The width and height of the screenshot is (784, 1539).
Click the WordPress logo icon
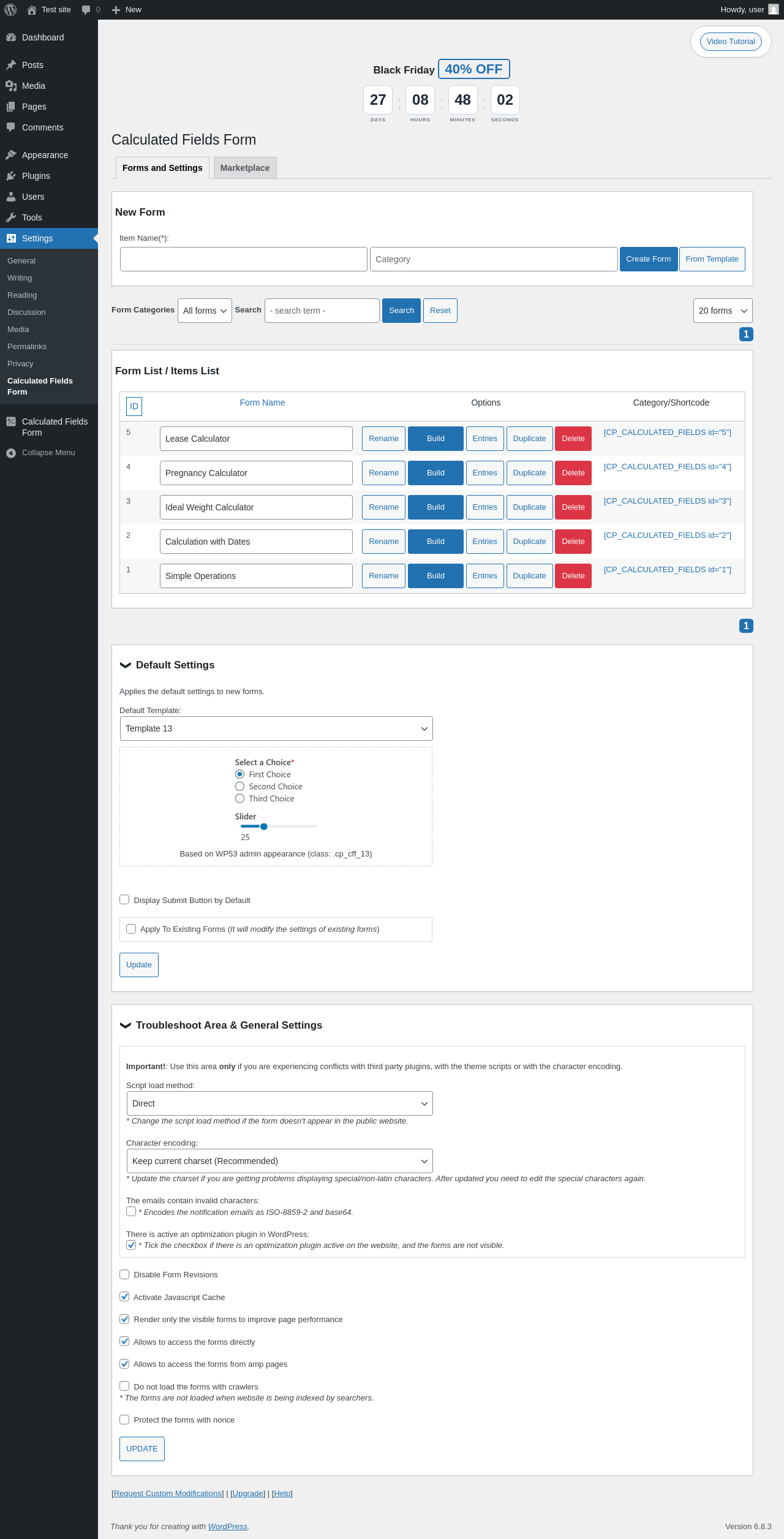[x=10, y=10]
